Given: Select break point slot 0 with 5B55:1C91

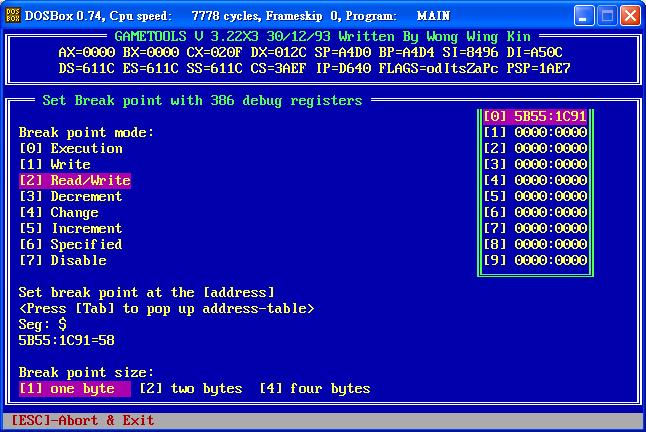Looking at the screenshot, I should click(535, 116).
